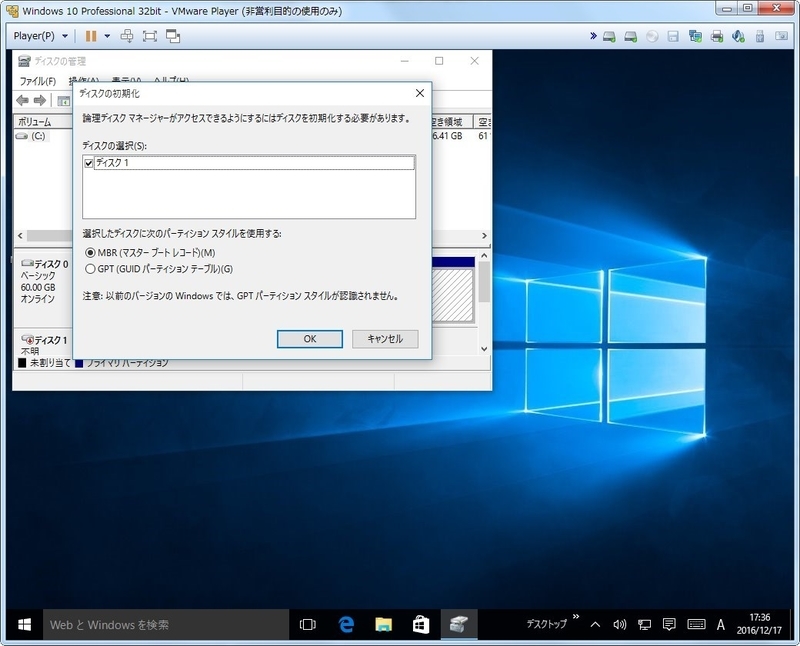Pause the virtual machine

[x=91, y=36]
